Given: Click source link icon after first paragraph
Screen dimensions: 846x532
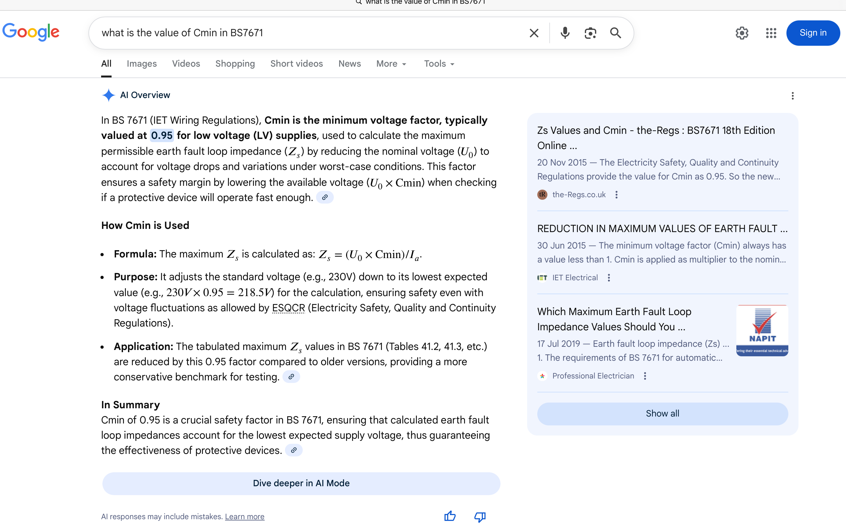Looking at the screenshot, I should tap(325, 198).
